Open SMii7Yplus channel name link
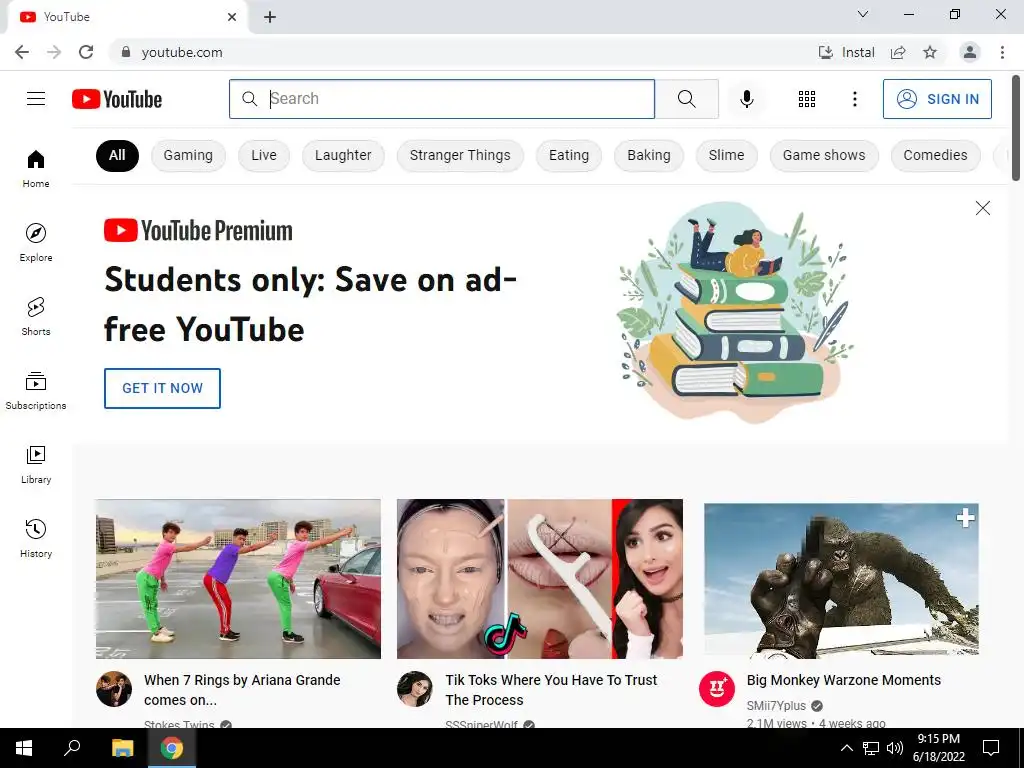Image resolution: width=1024 pixels, height=768 pixels. 776,705
